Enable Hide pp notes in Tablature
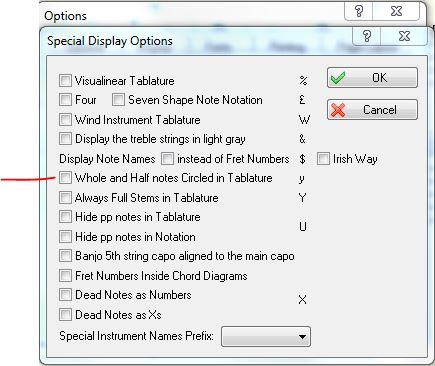 [x=65, y=217]
